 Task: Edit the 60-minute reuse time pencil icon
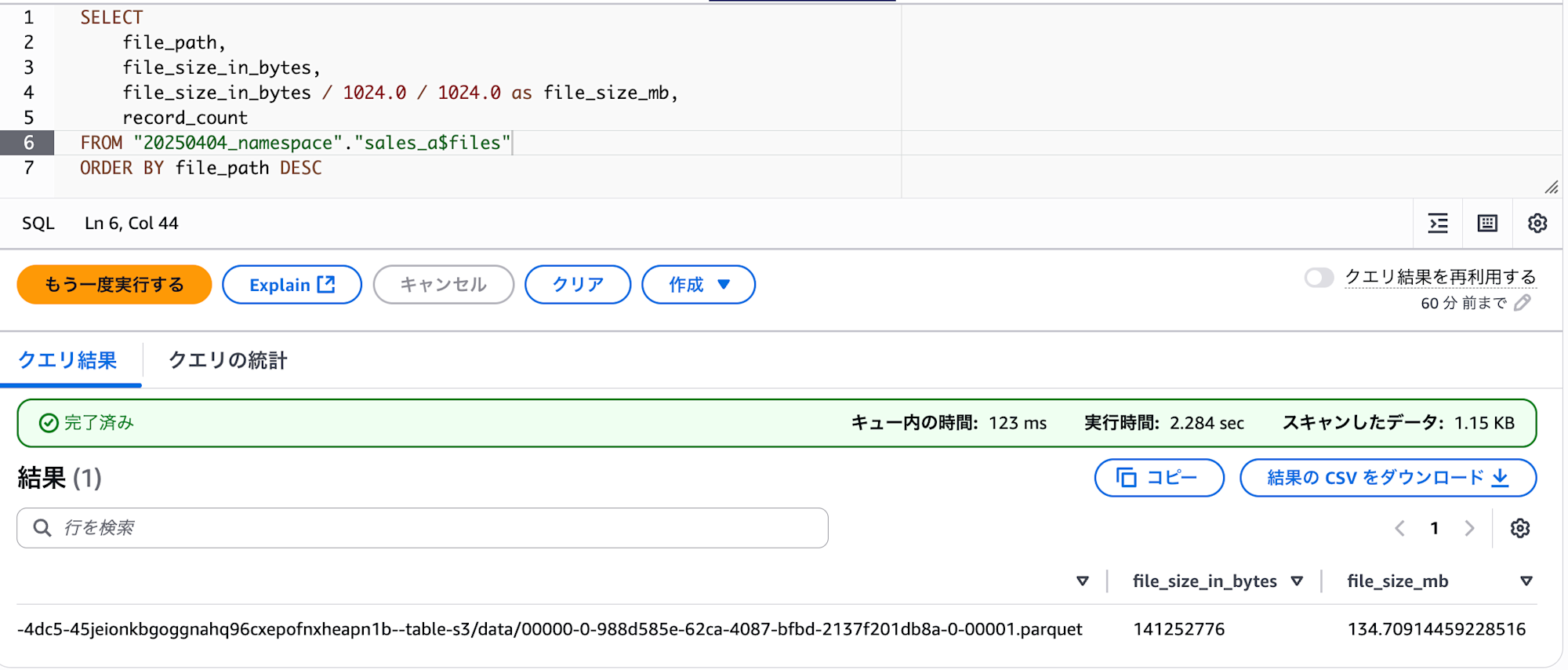[x=1523, y=303]
